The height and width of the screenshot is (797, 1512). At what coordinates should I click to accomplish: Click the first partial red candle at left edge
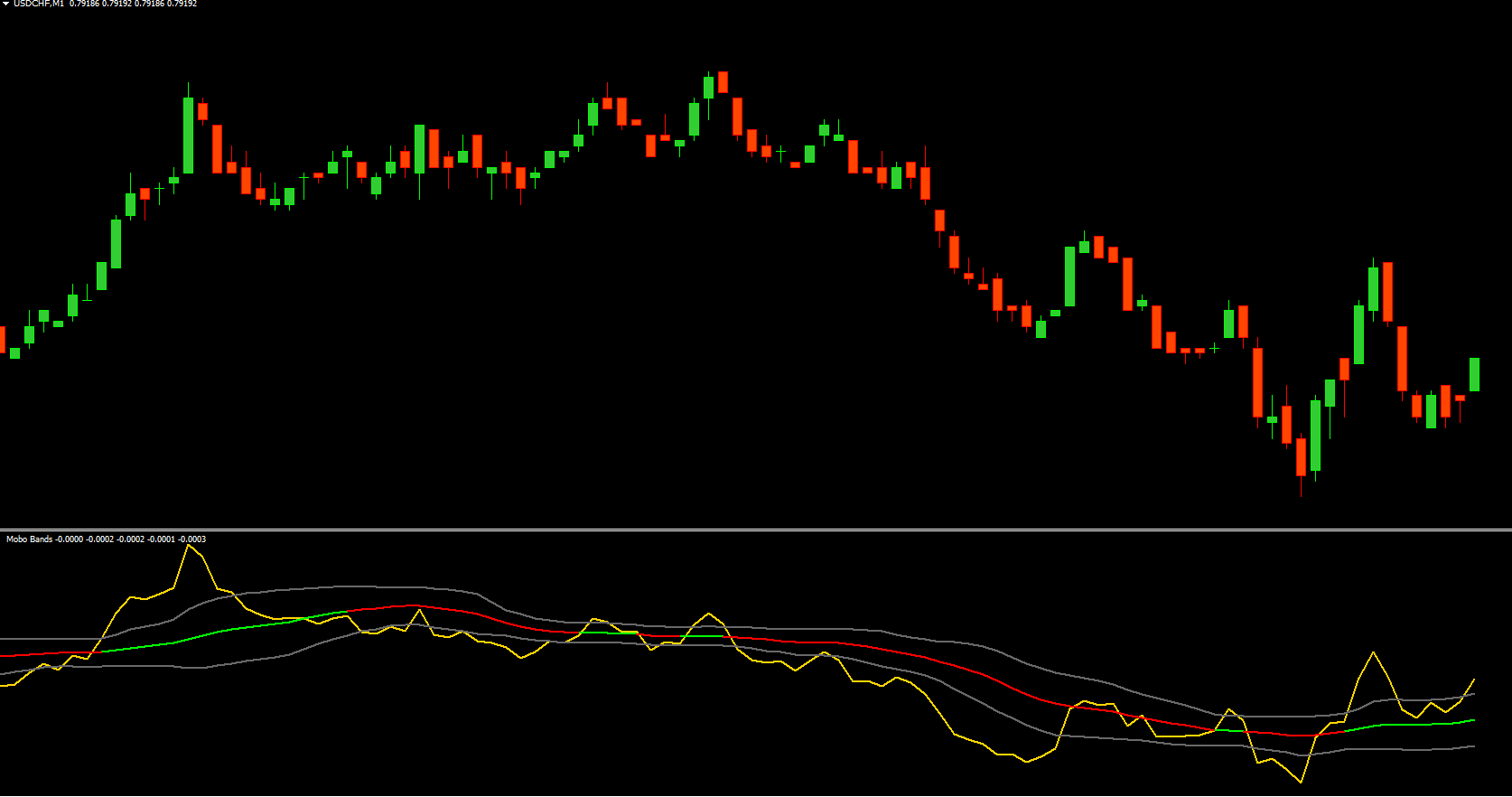[x=2, y=340]
